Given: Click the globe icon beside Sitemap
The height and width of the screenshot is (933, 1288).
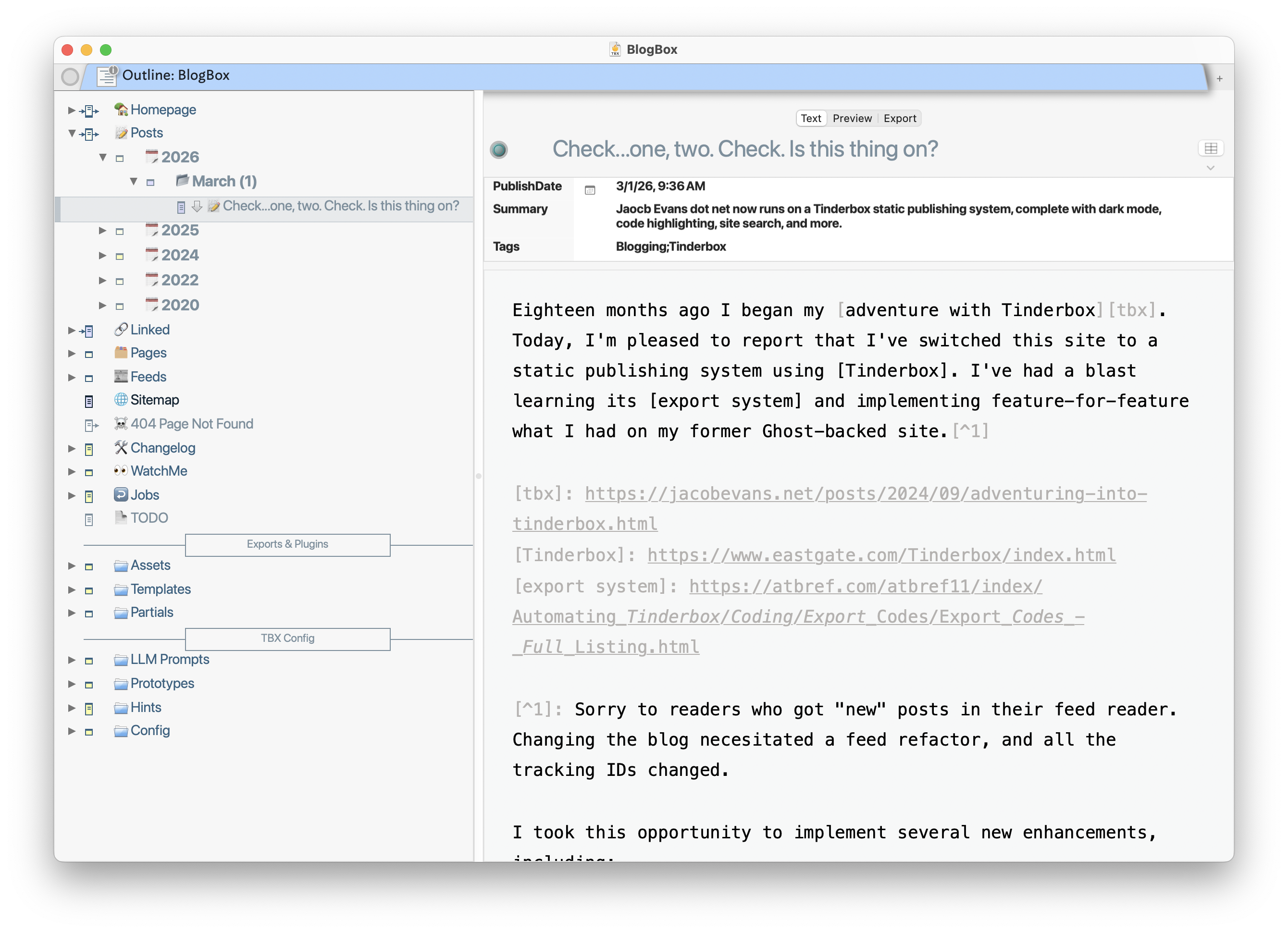Looking at the screenshot, I should (x=121, y=400).
